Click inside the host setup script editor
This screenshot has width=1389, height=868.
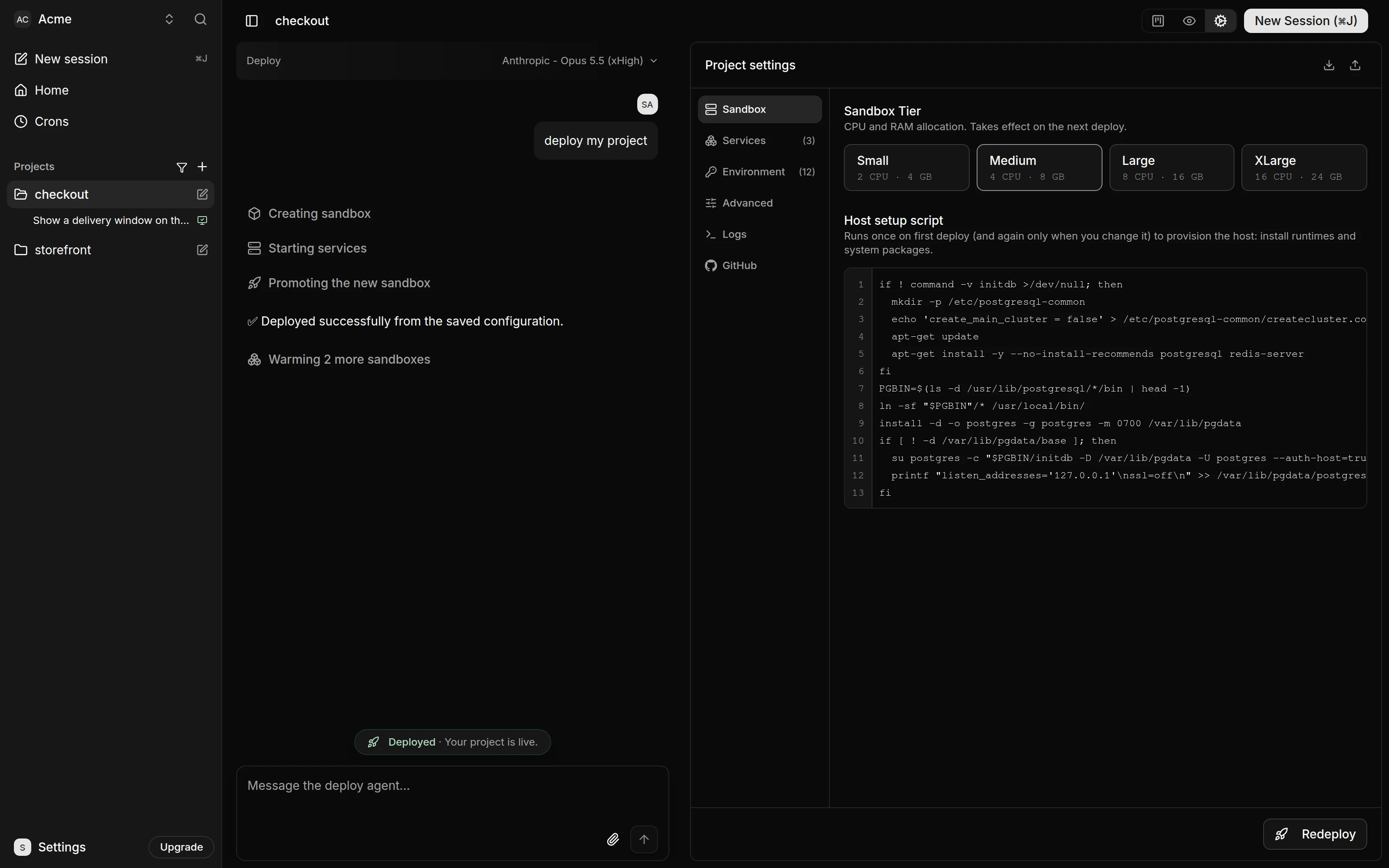pyautogui.click(x=1105, y=388)
